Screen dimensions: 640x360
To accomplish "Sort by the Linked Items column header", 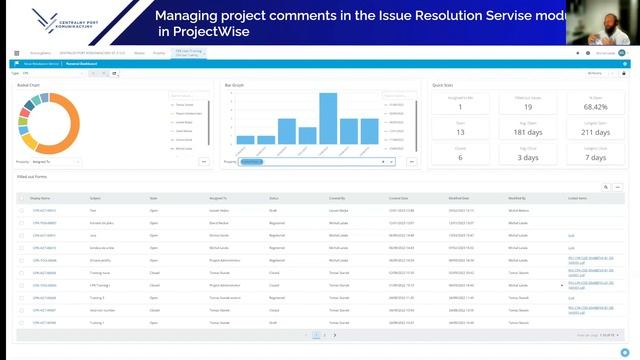I will pos(577,198).
